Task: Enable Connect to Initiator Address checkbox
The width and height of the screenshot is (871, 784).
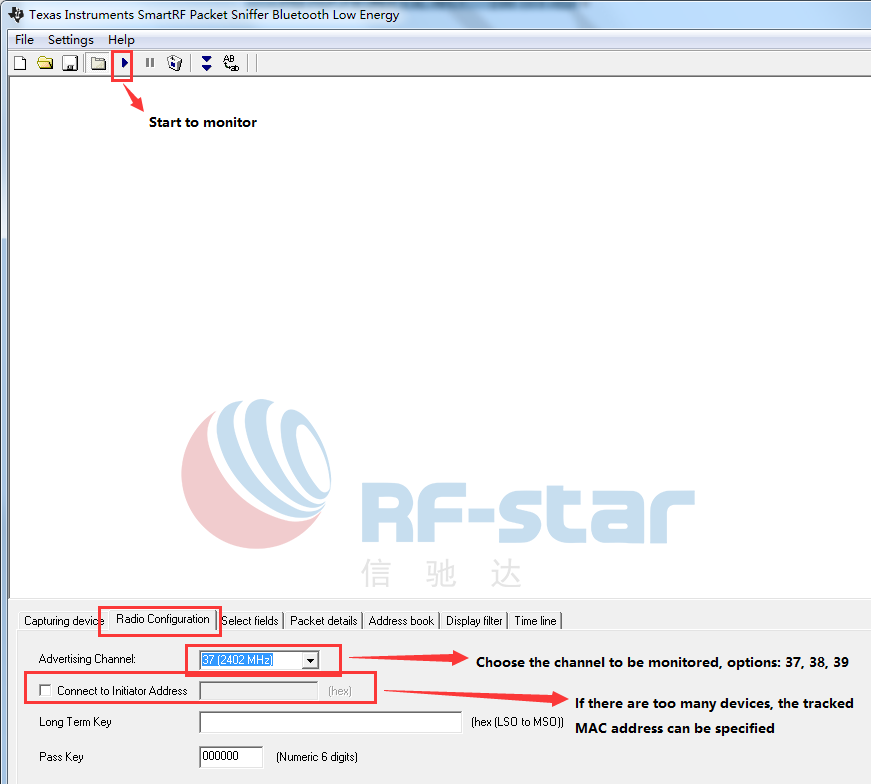Action: [x=46, y=690]
